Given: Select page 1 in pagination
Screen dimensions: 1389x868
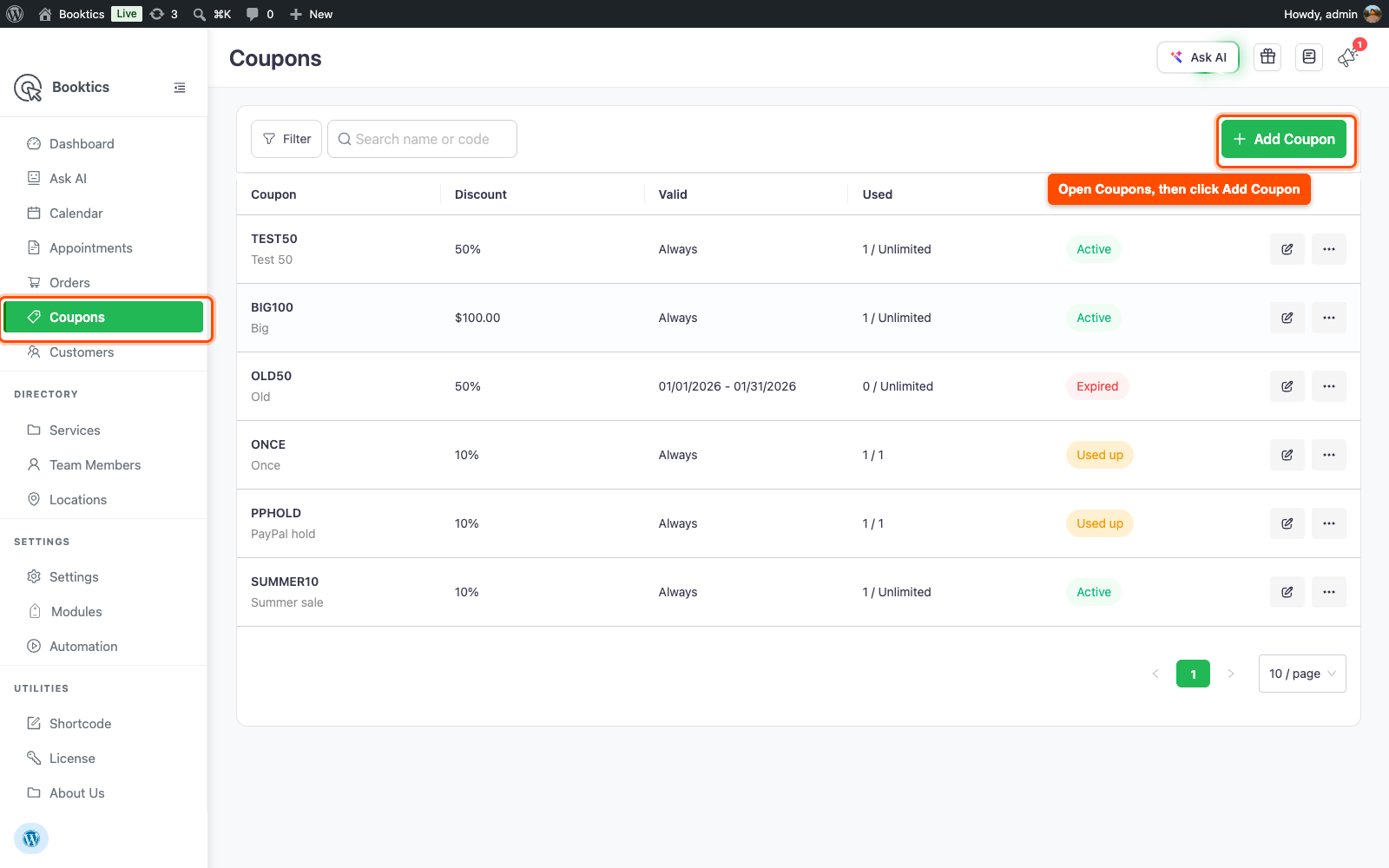Looking at the screenshot, I should 1193,674.
